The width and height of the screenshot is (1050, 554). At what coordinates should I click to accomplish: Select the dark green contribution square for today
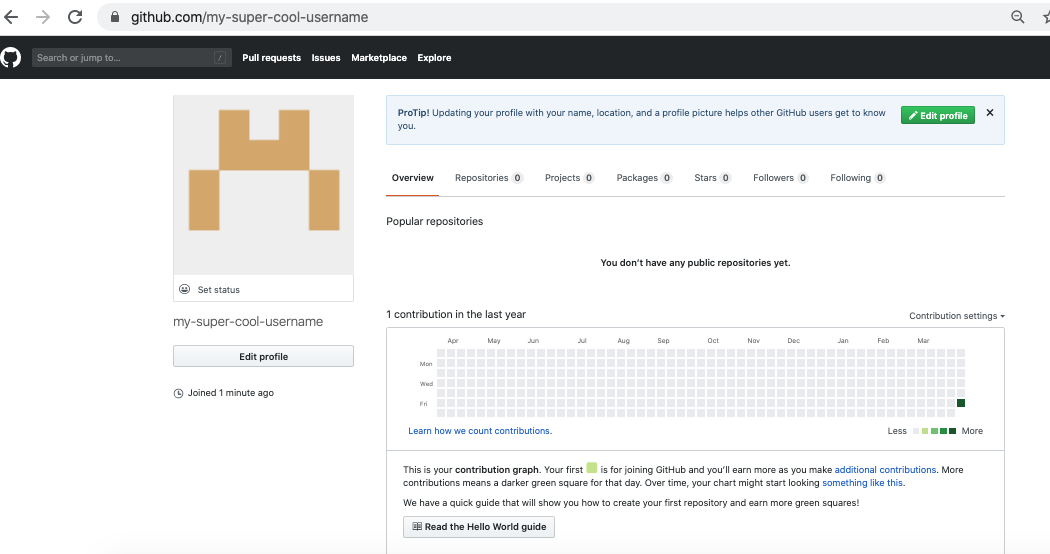click(961, 403)
